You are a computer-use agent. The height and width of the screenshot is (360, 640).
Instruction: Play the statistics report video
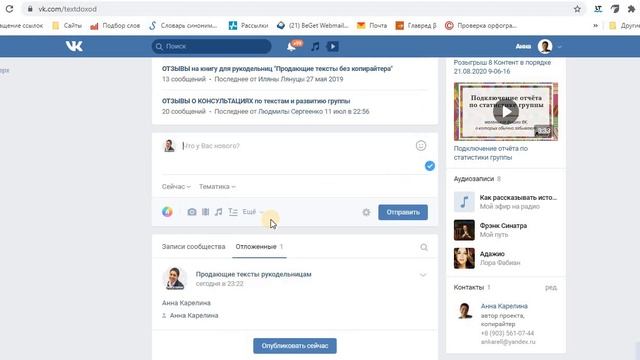click(x=506, y=112)
